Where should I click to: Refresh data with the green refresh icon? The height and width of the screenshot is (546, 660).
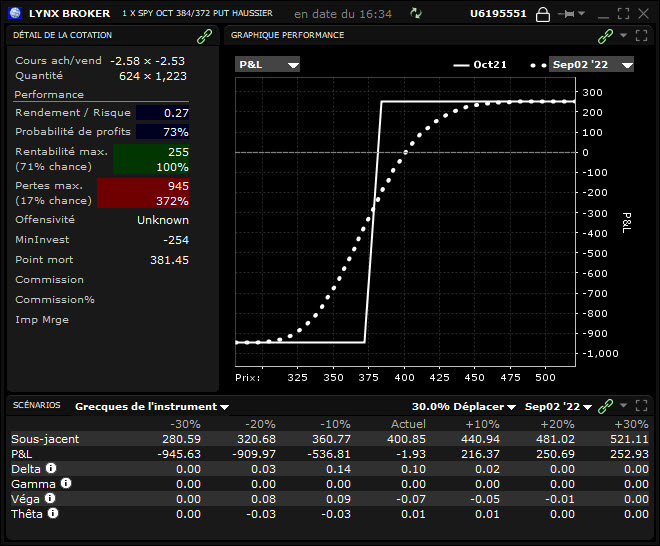416,13
